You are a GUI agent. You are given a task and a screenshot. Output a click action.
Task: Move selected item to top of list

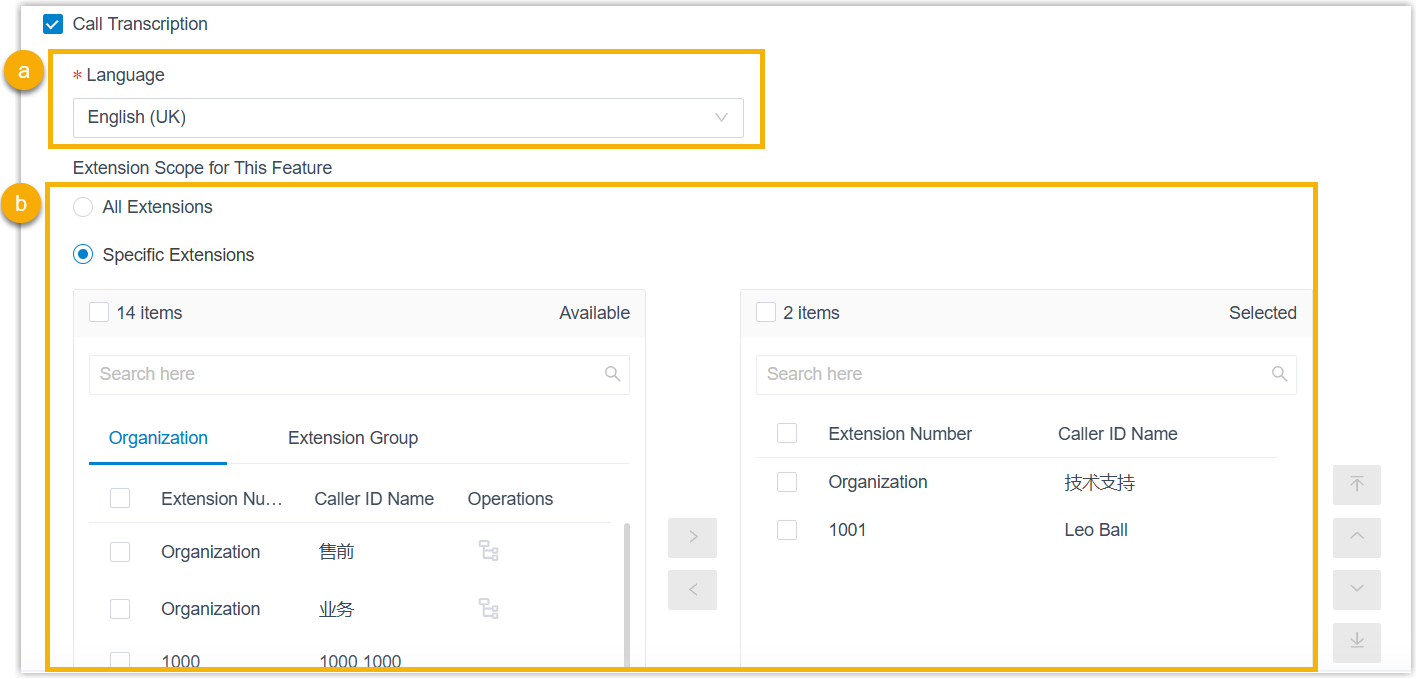coord(1356,485)
